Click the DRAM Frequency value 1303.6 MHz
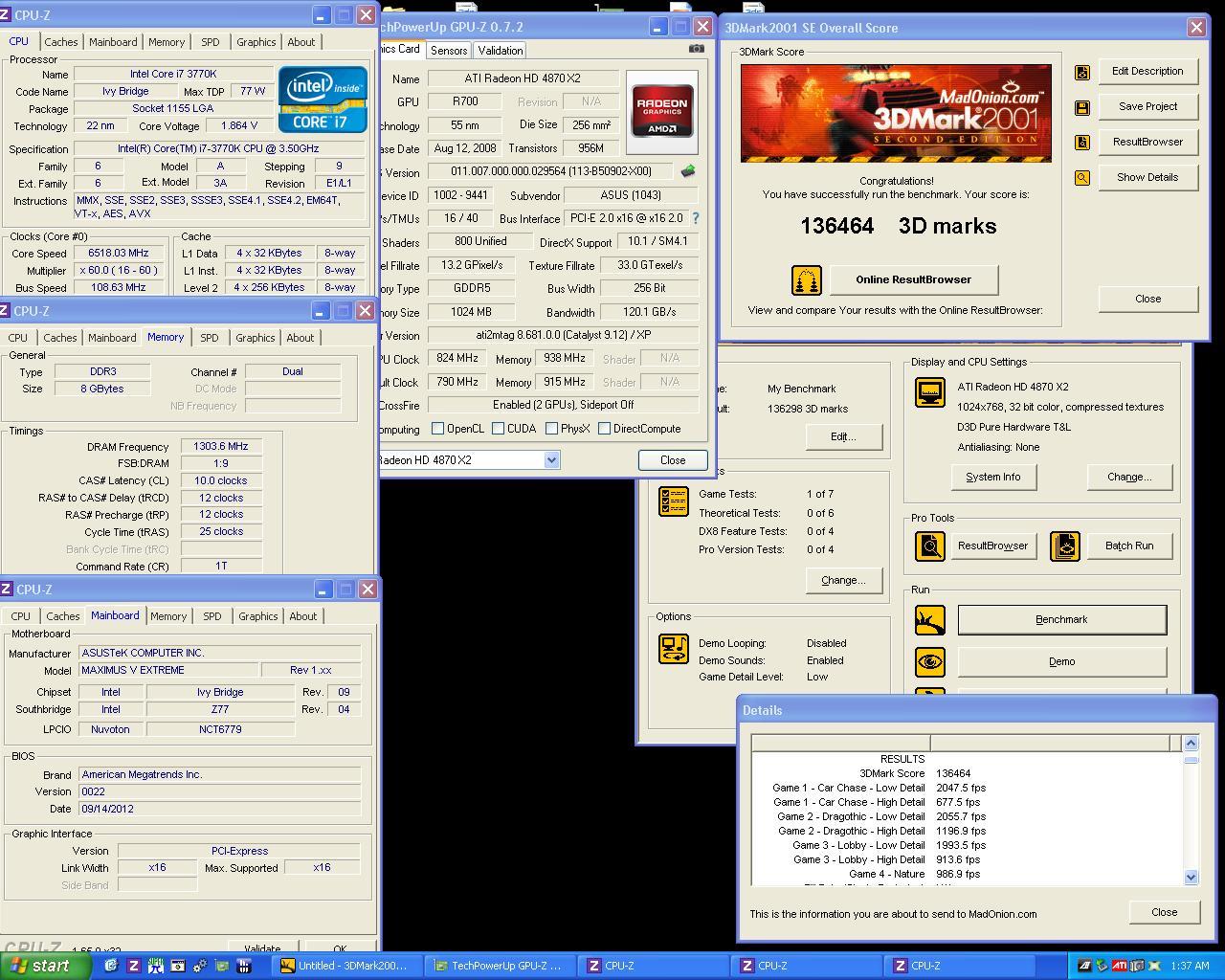Screen dimensions: 1225x980 [x=220, y=447]
